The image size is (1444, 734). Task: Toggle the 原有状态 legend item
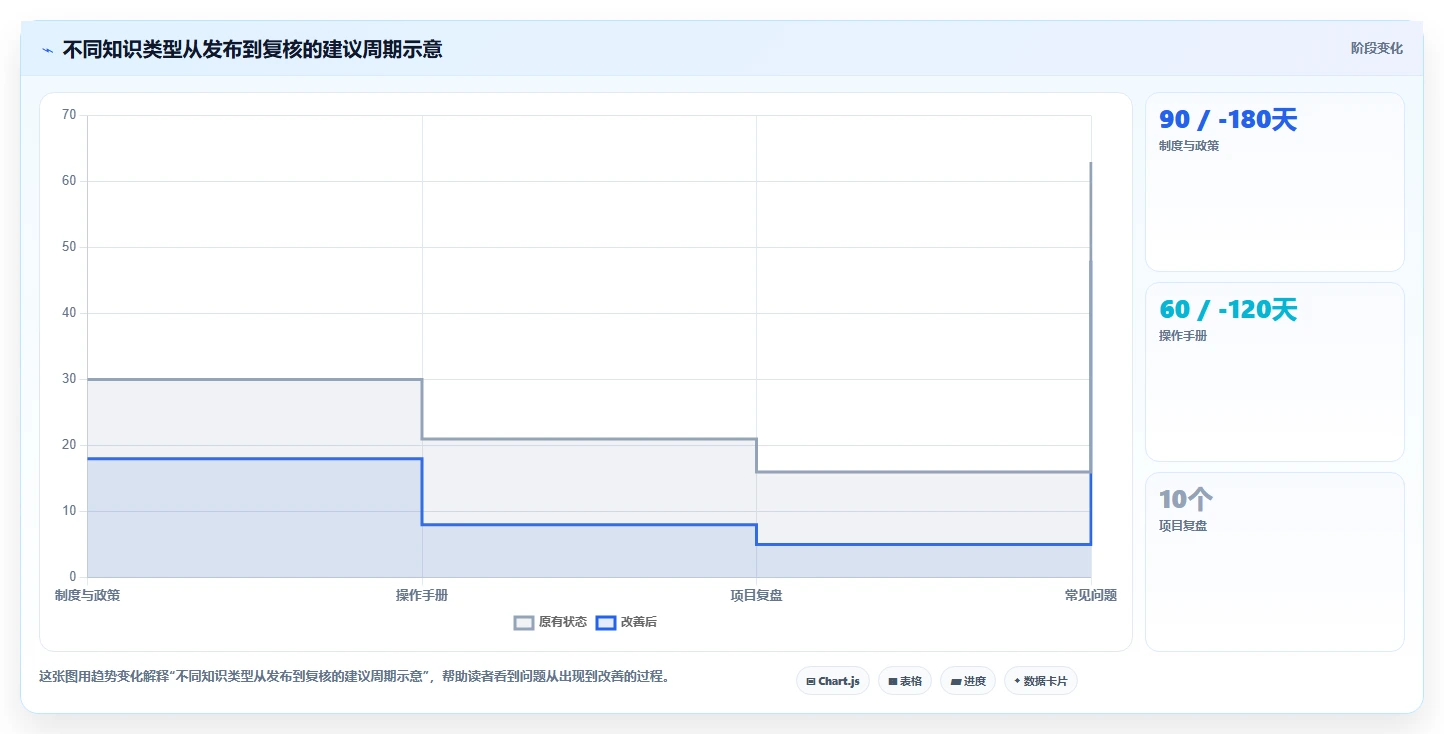(550, 622)
